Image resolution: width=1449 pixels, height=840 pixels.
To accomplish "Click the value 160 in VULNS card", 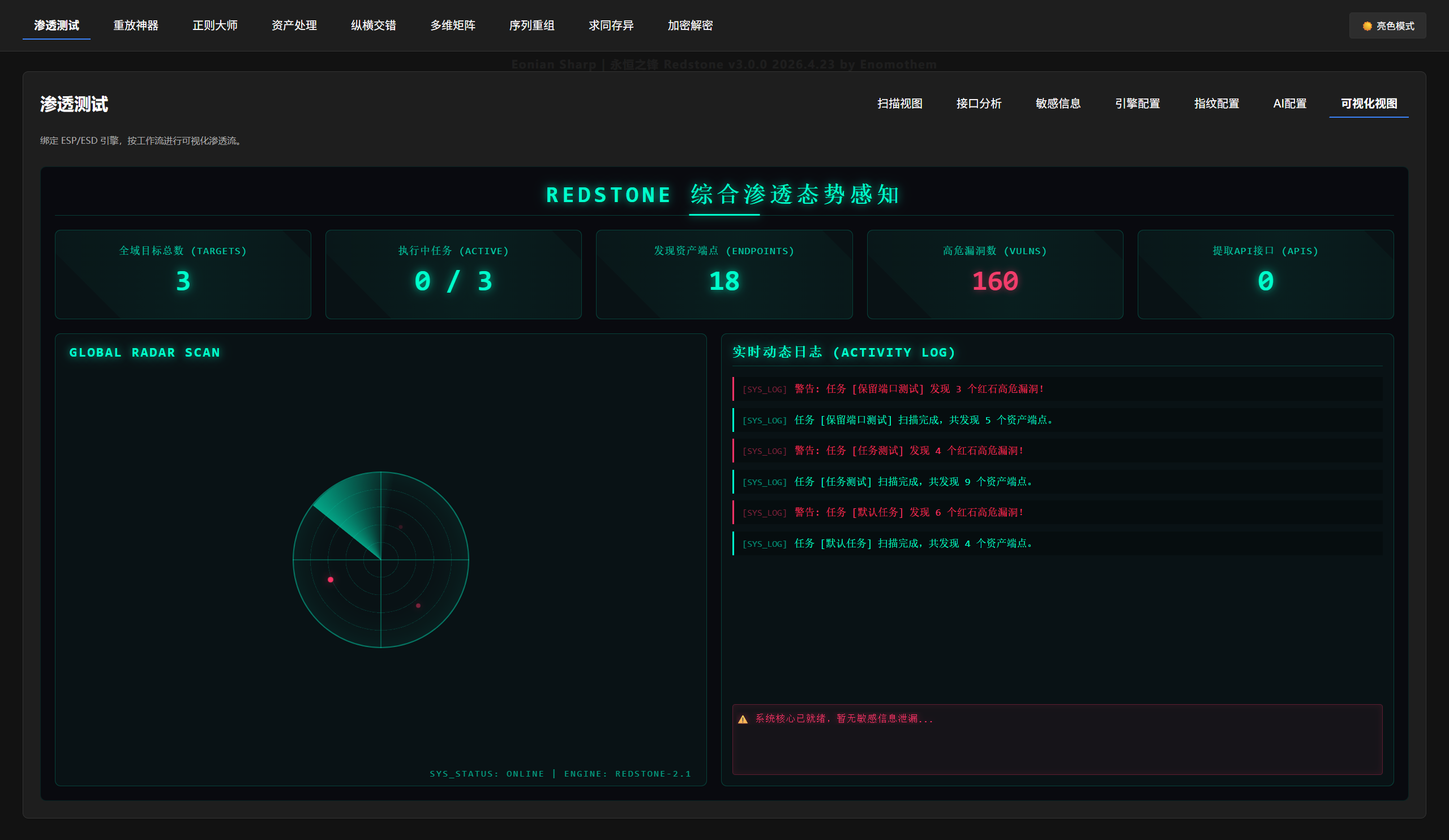I will point(994,281).
